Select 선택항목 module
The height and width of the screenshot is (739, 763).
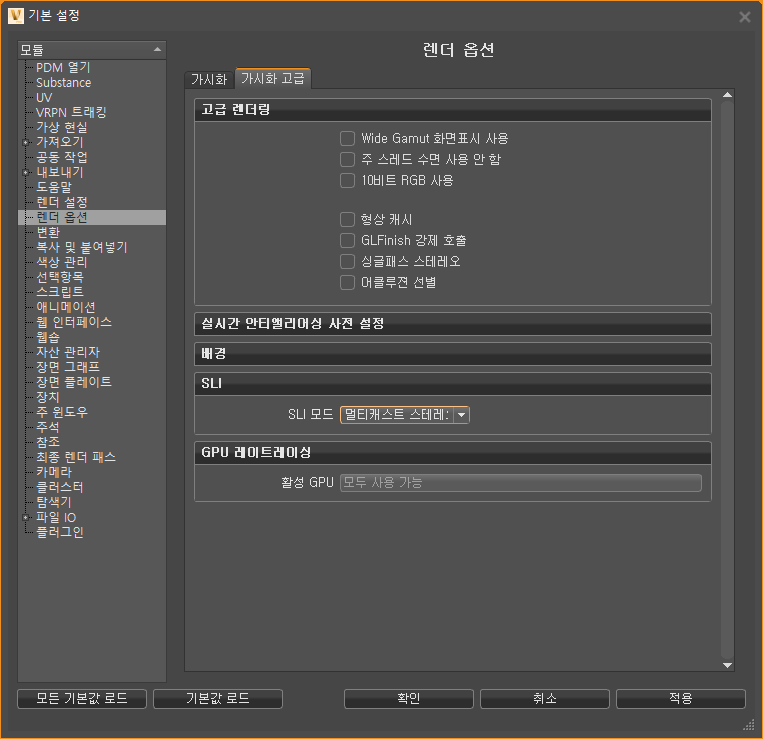[60, 277]
